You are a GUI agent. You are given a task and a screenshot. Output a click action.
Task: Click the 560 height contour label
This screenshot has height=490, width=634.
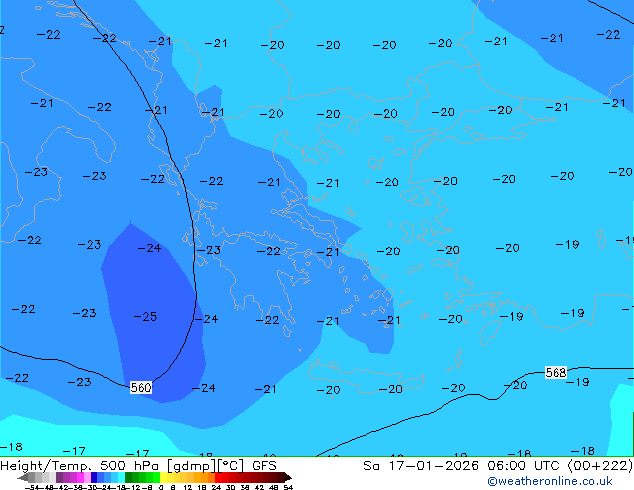pos(141,388)
